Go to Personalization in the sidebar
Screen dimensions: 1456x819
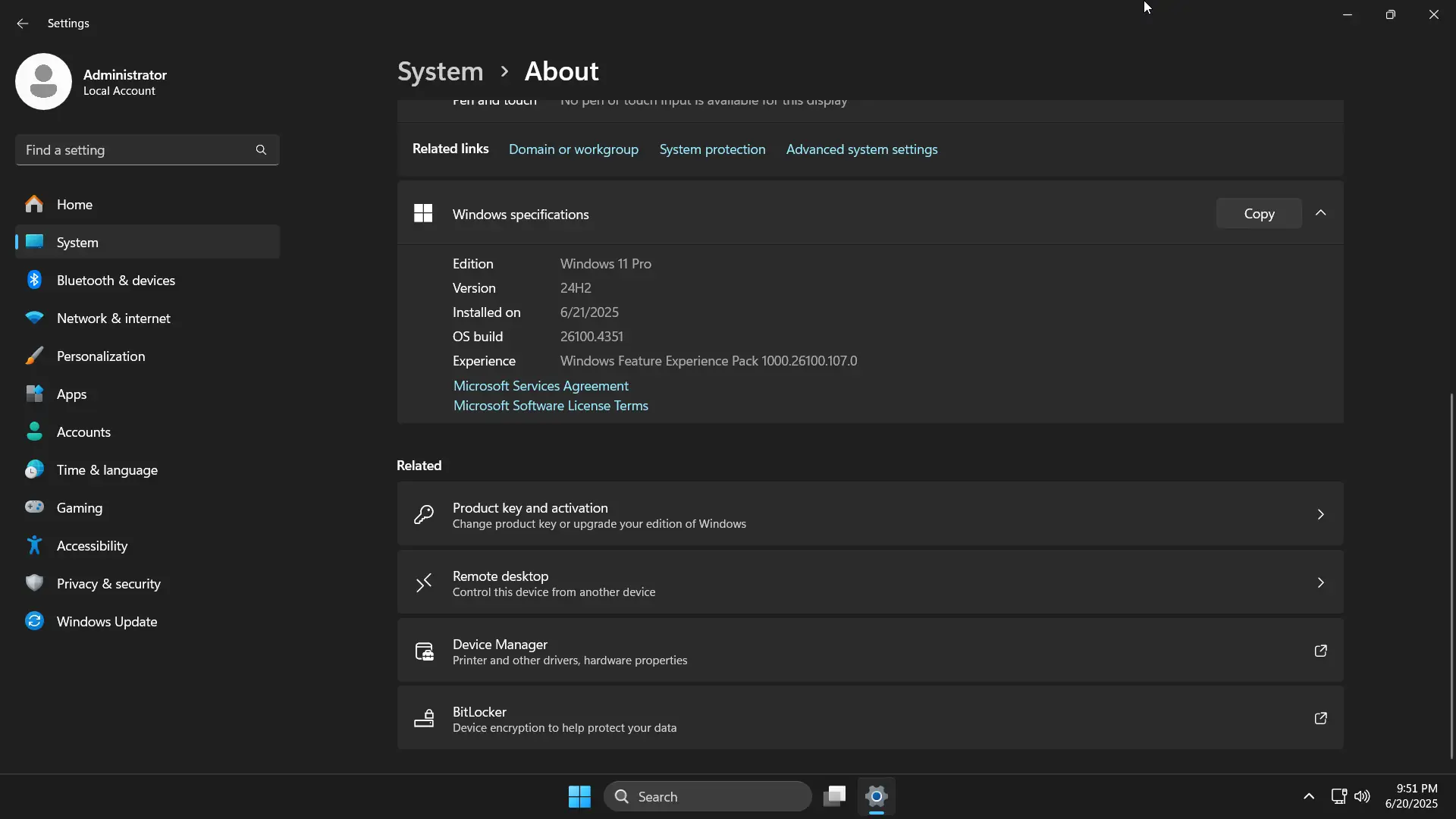pos(101,356)
